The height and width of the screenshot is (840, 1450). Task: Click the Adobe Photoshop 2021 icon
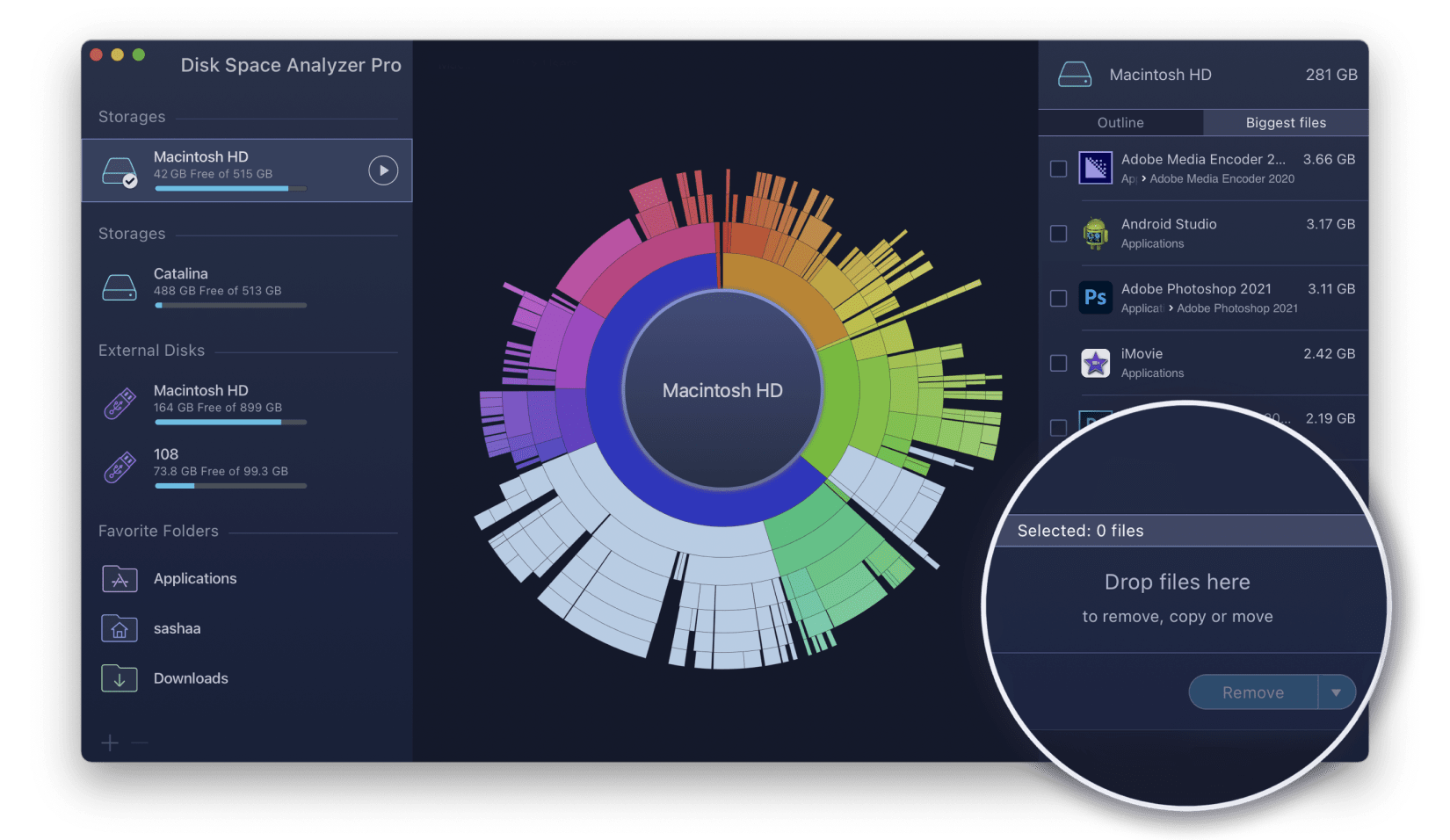coord(1095,298)
